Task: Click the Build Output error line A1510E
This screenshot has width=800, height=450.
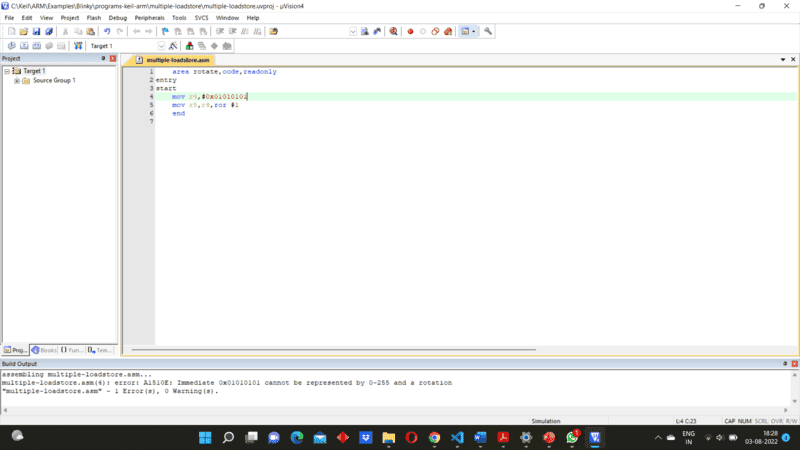Action: (x=227, y=383)
